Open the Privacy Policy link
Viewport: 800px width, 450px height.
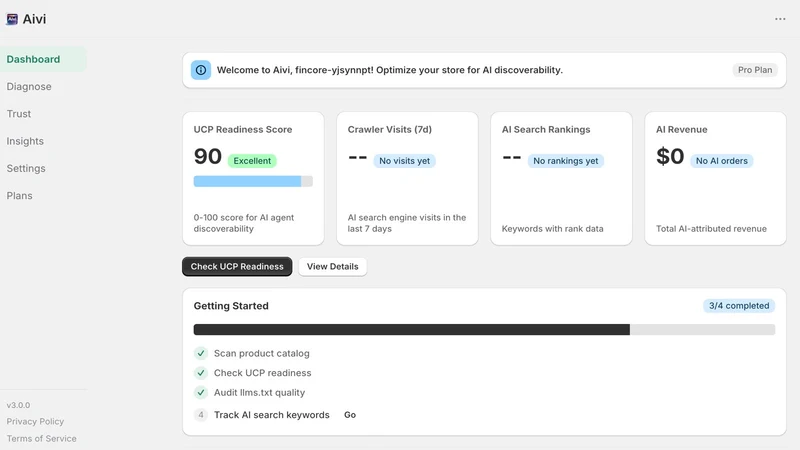pos(35,421)
